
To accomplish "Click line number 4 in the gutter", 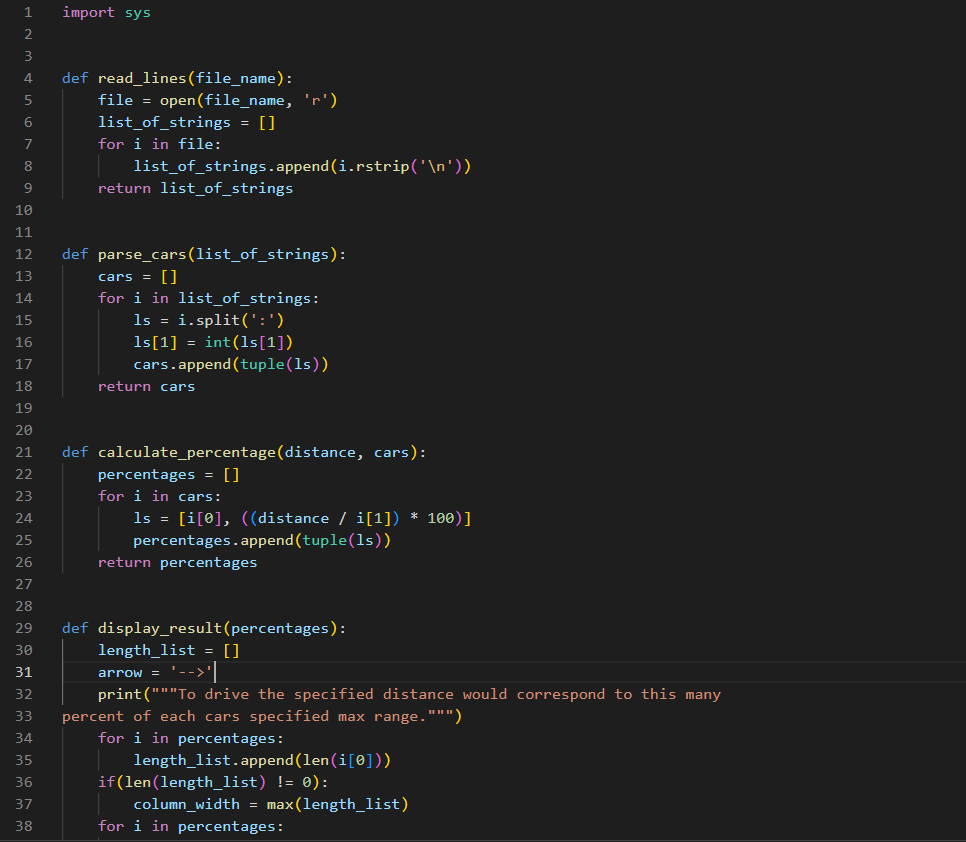I will point(27,78).
